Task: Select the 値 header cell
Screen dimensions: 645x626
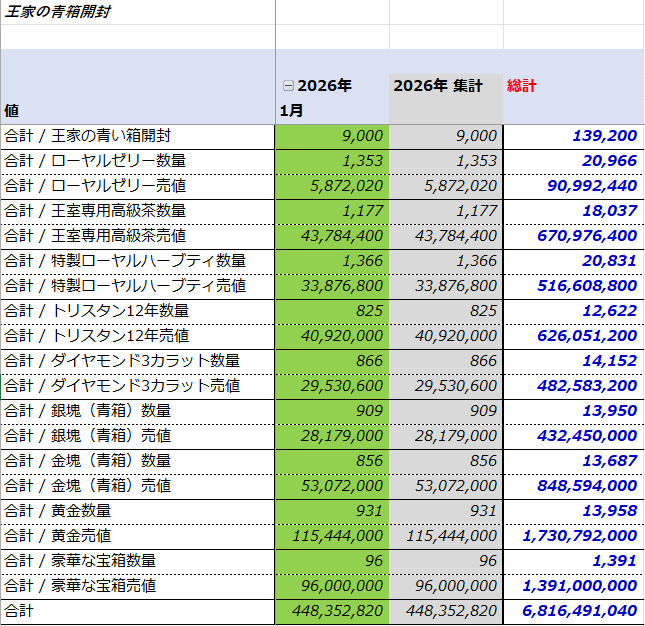Action: click(x=12, y=110)
